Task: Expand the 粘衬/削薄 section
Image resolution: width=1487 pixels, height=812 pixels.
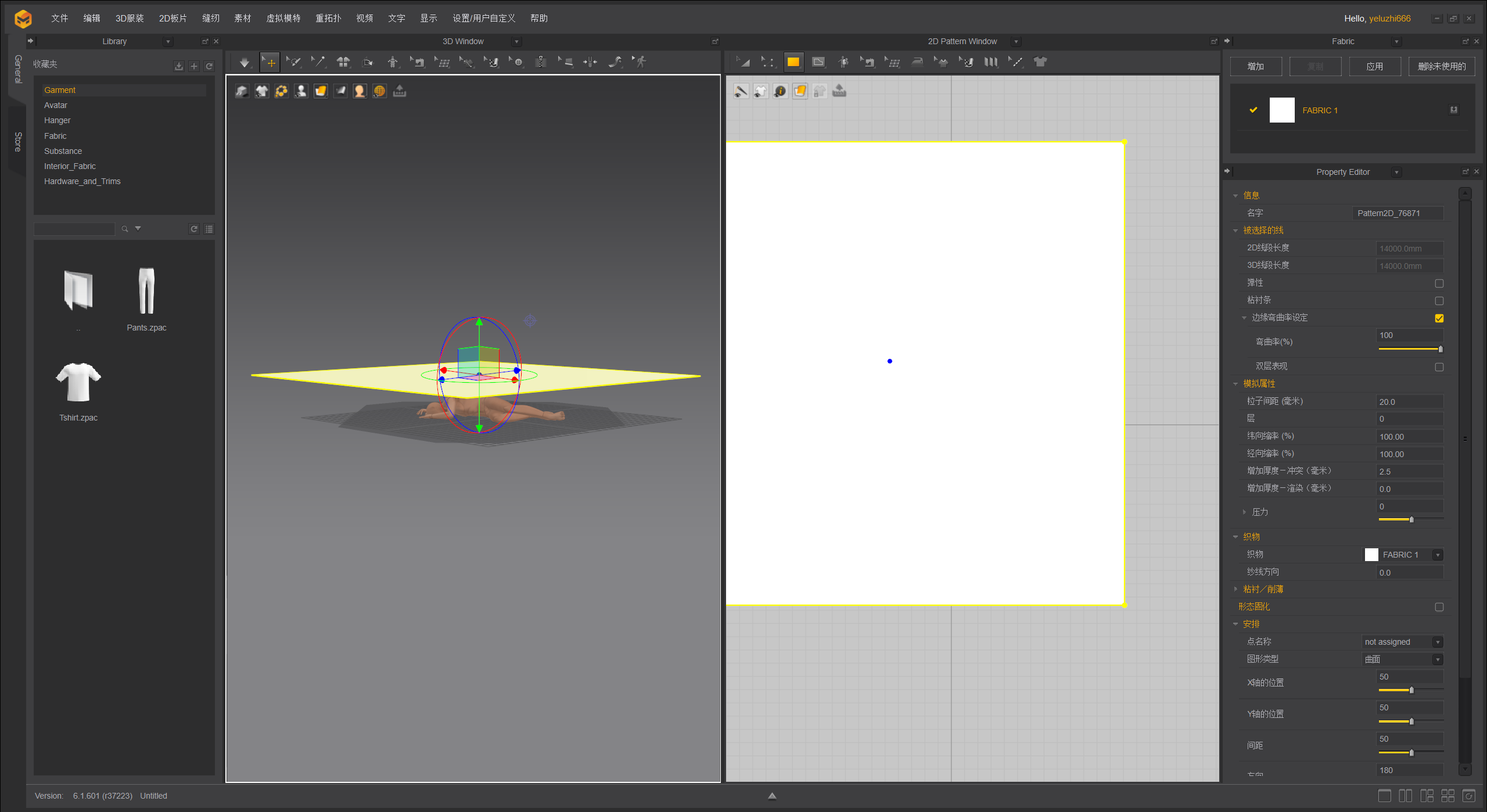Action: pos(1236,589)
